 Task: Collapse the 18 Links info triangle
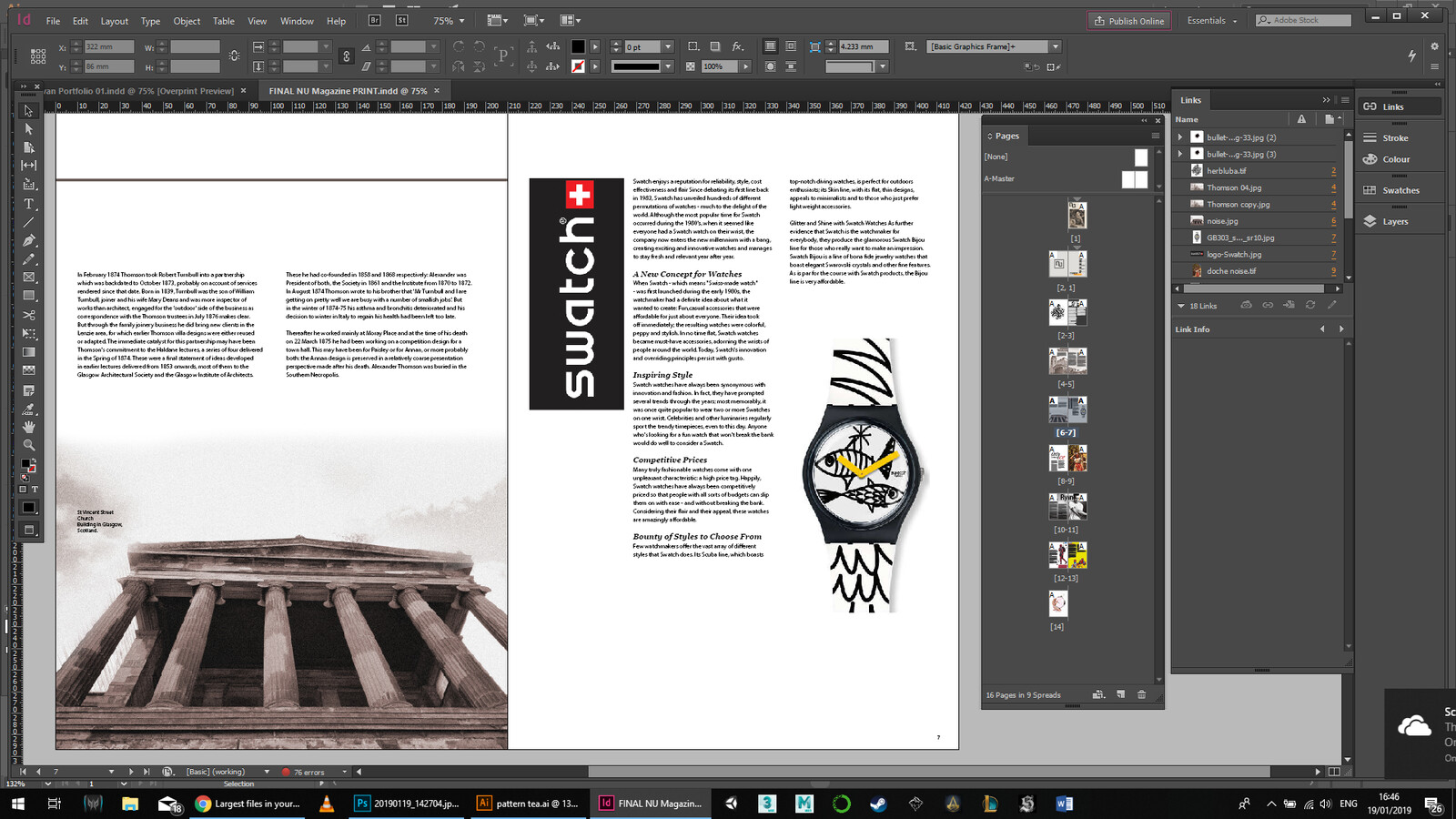1181,306
